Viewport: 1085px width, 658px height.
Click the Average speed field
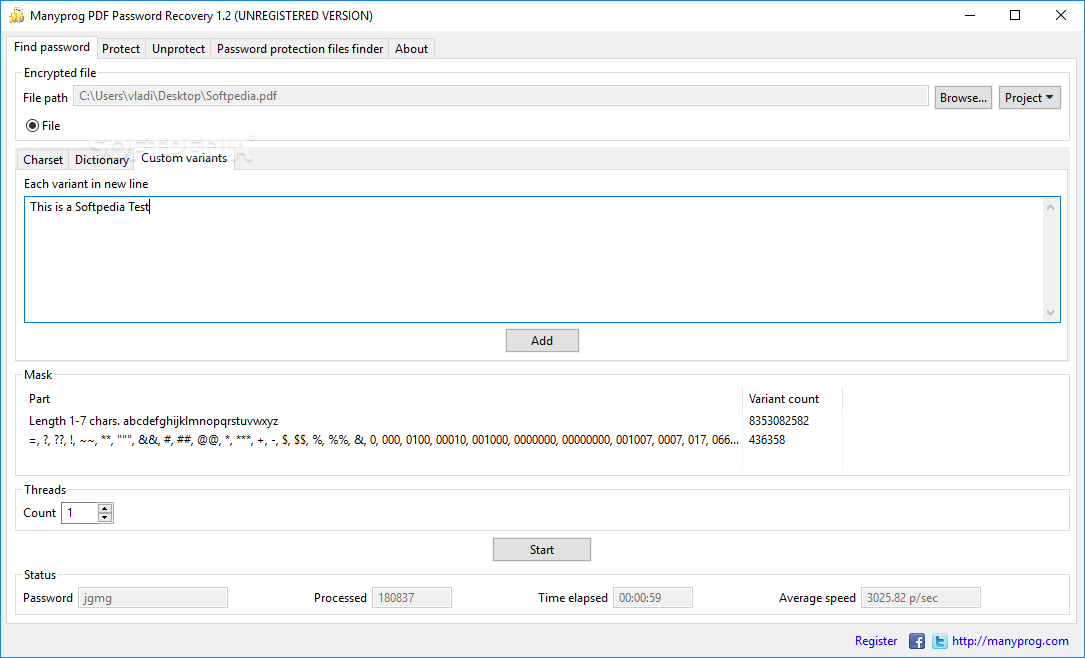[x=920, y=598]
